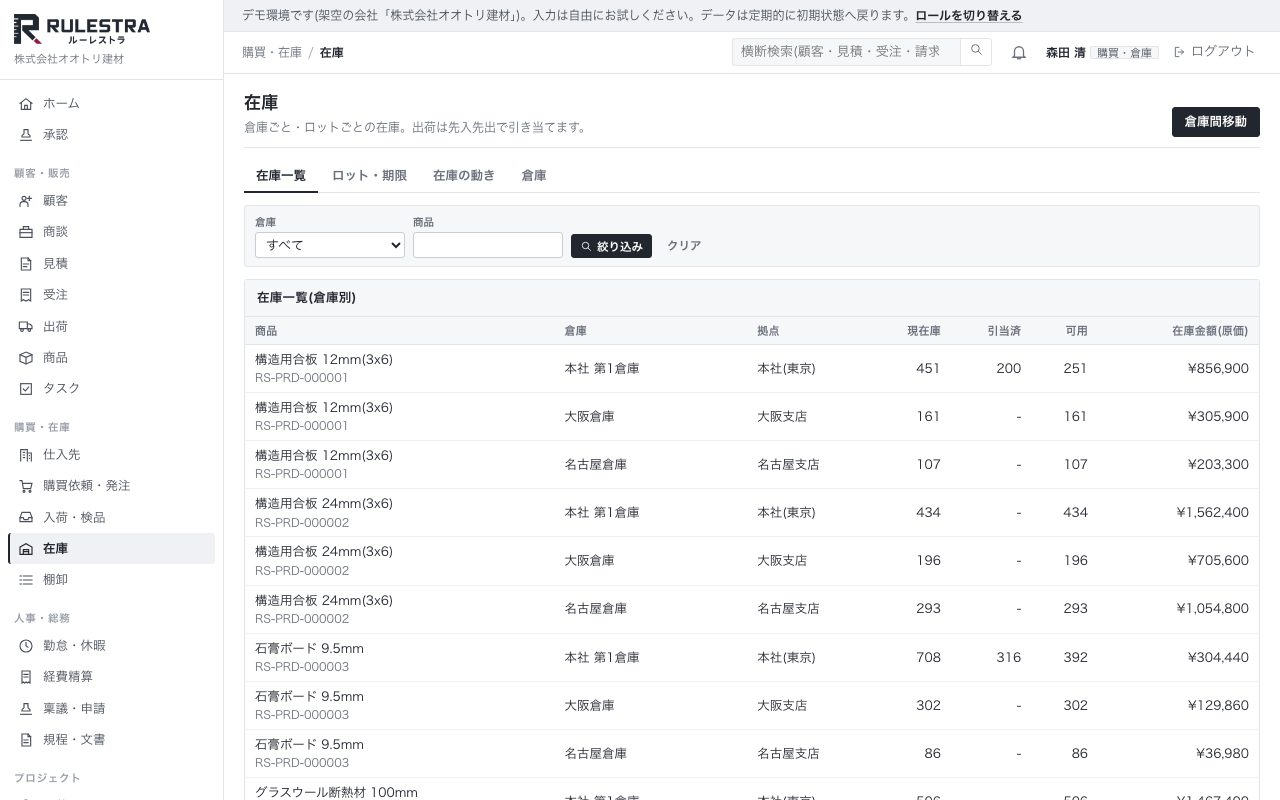Click the 商品 box icon
This screenshot has height=800, width=1280.
[x=26, y=357]
